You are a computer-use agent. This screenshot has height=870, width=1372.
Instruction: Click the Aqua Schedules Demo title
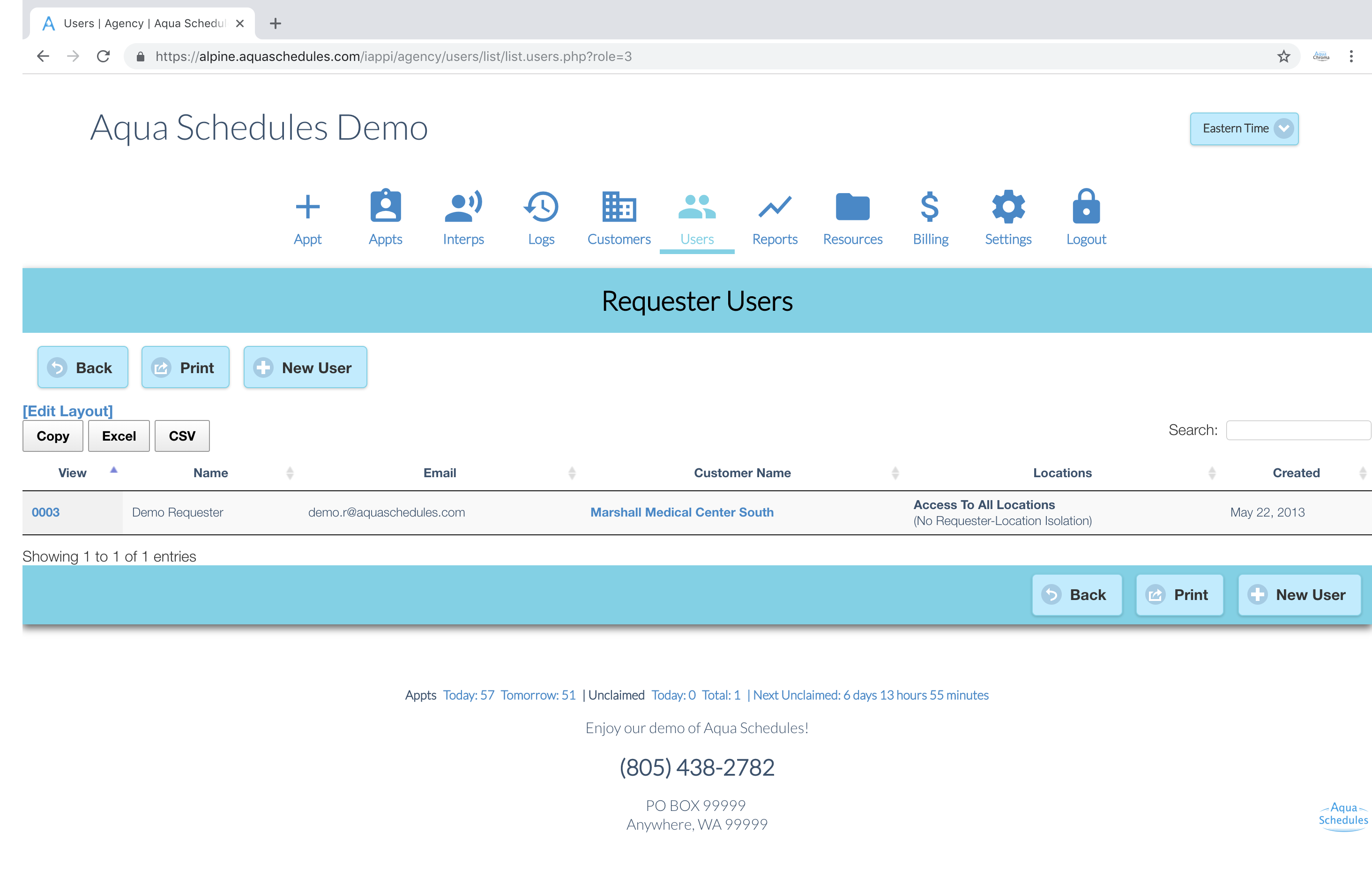point(259,128)
